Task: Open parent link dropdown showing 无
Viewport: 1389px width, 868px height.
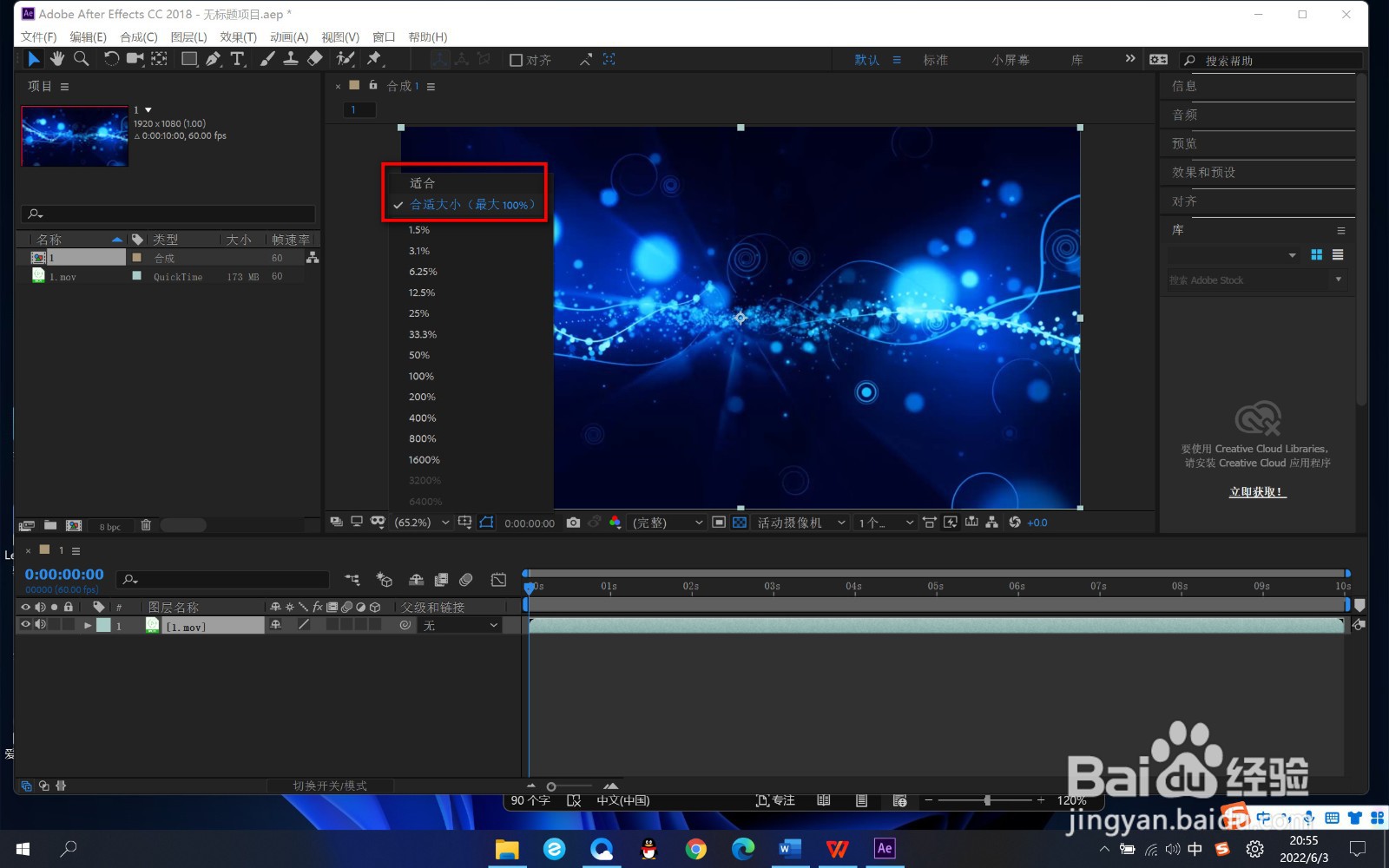Action: click(x=460, y=625)
